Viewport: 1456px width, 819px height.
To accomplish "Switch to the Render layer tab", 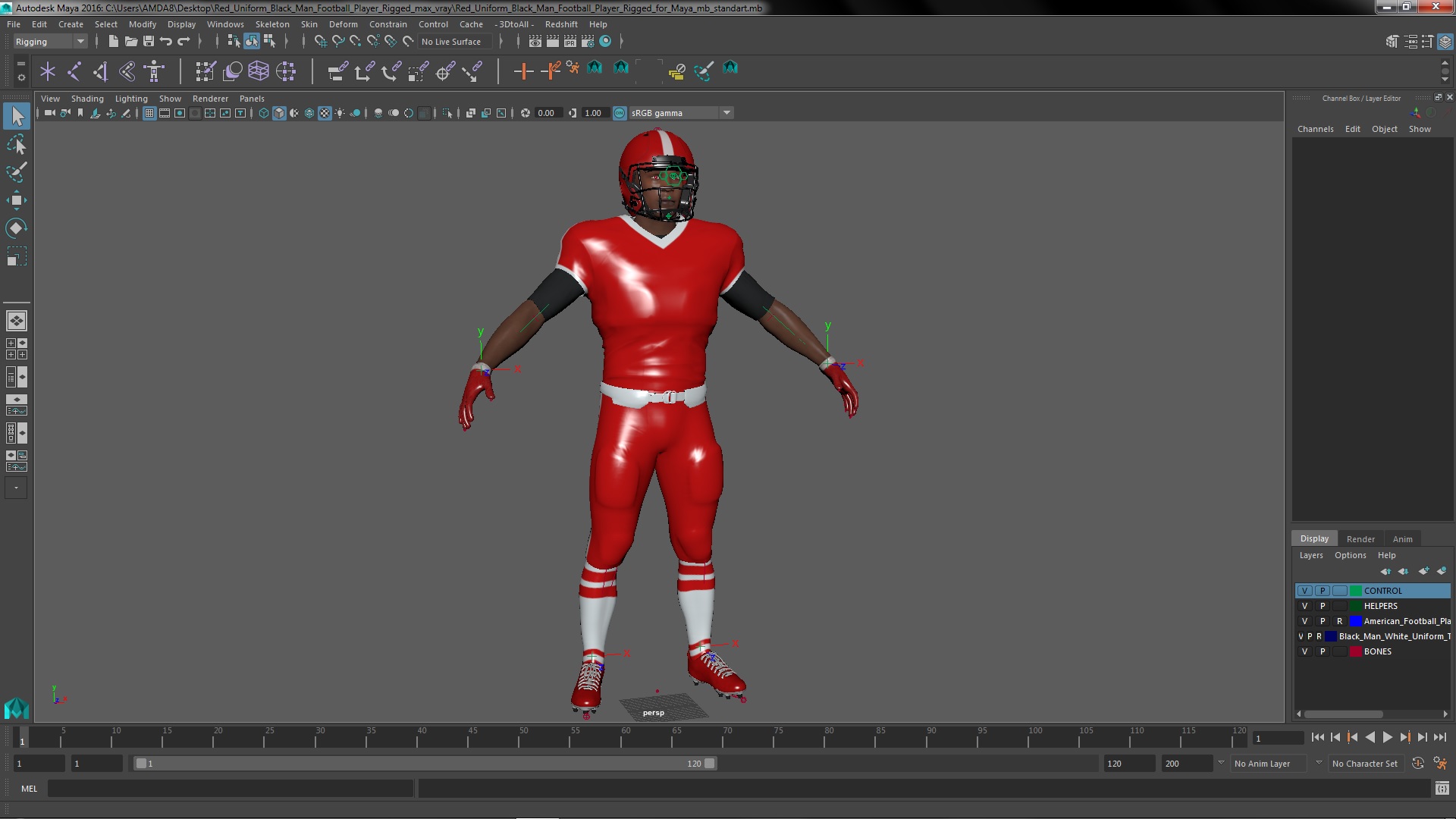I will (1360, 539).
